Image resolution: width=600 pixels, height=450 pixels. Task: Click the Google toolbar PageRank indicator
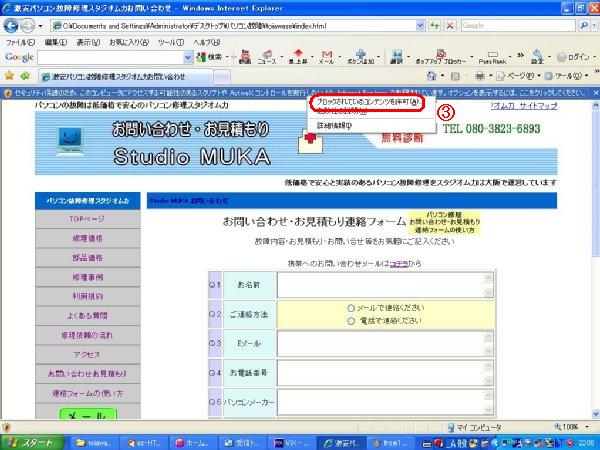[492, 57]
